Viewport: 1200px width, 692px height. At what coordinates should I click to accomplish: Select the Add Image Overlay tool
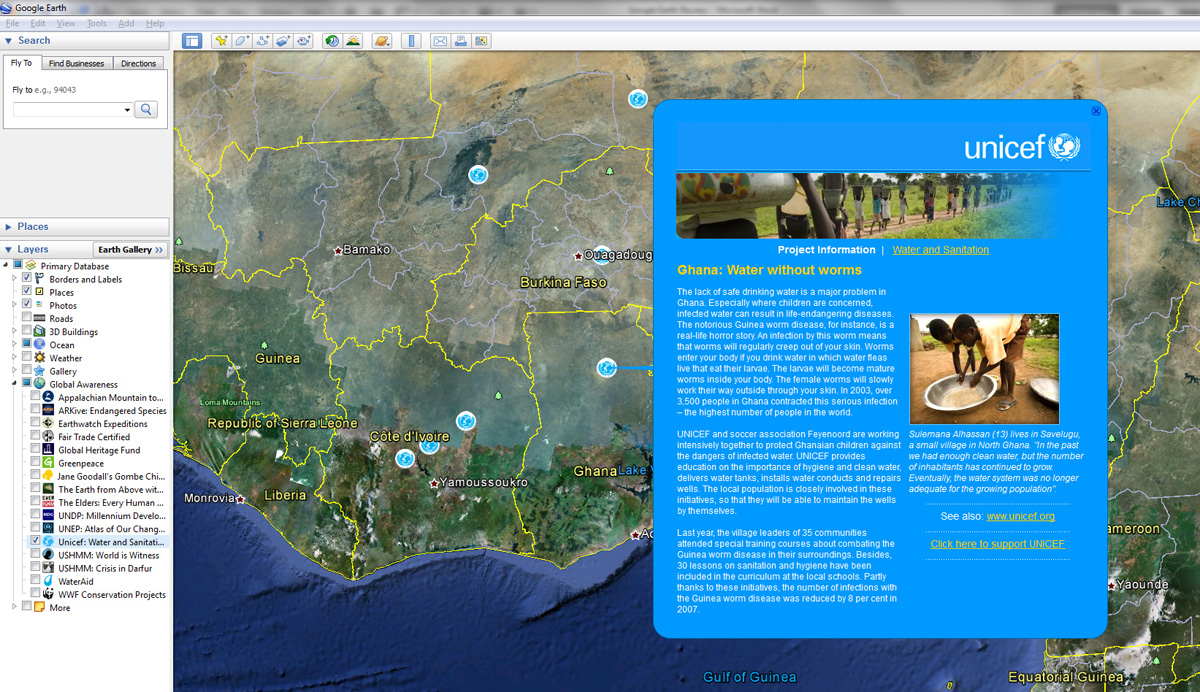coord(284,41)
